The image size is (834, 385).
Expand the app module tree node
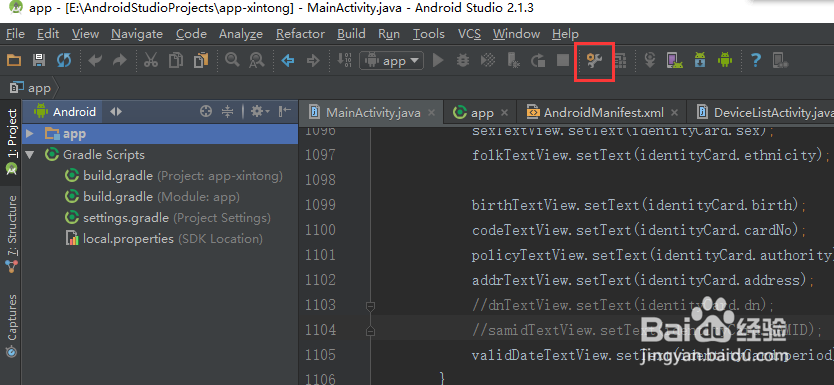(30, 133)
